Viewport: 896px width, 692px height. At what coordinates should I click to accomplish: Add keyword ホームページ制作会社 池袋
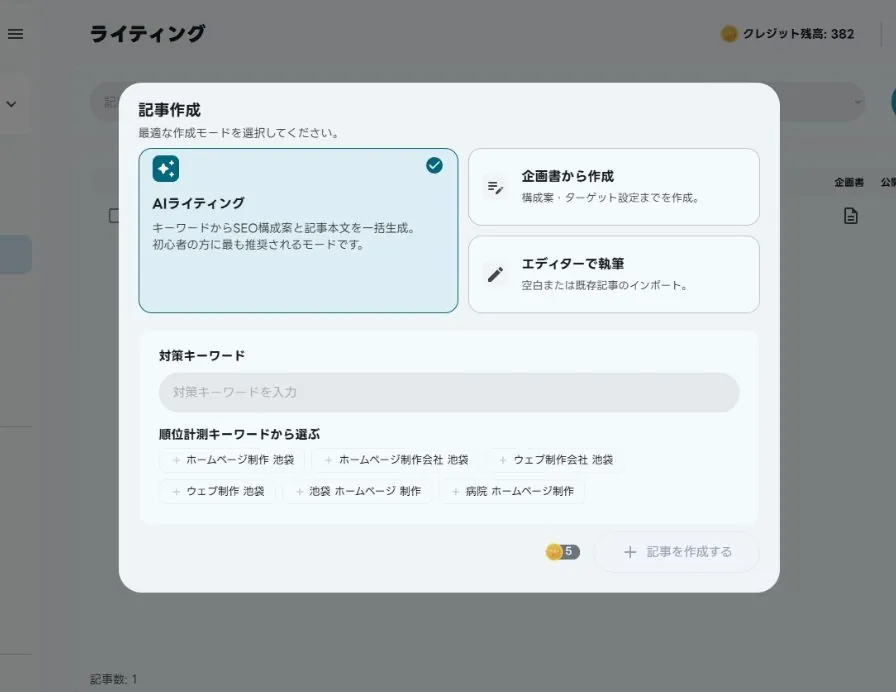[x=396, y=460]
